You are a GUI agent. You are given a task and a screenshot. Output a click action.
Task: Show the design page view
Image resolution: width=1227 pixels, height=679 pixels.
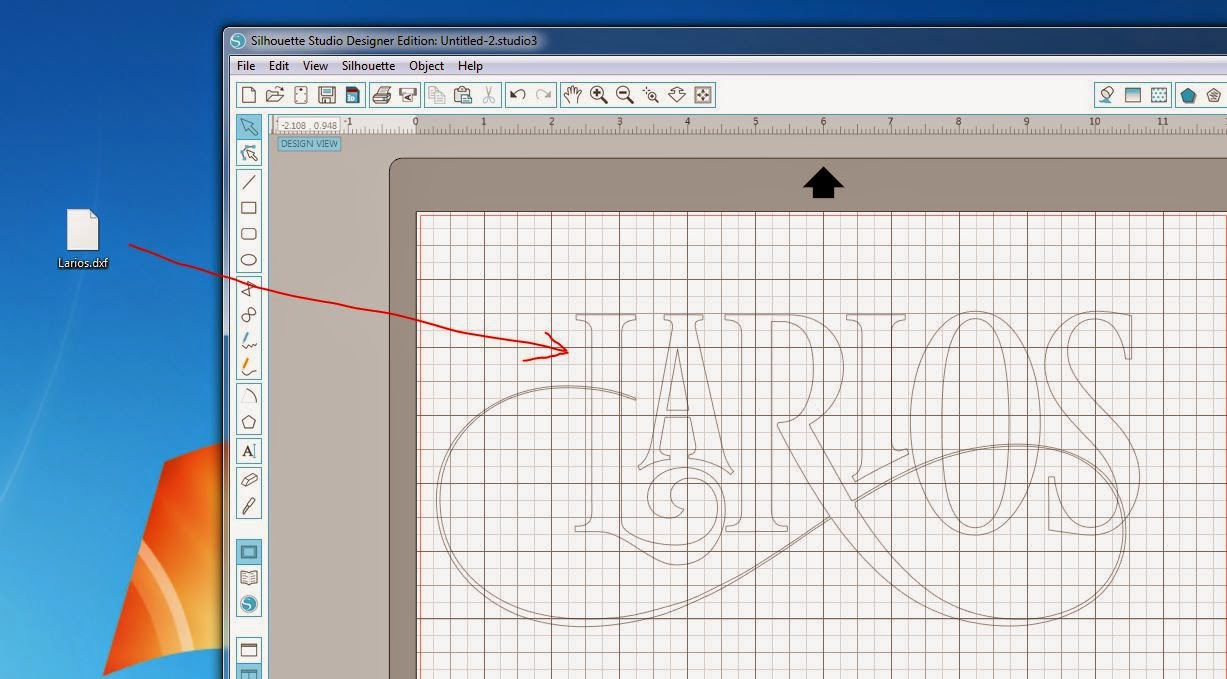point(249,551)
